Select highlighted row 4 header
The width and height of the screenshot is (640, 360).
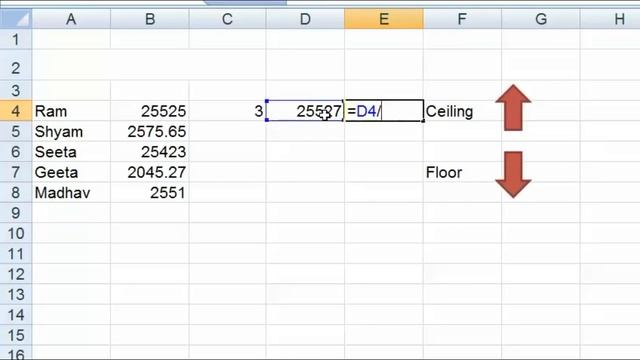coord(16,111)
